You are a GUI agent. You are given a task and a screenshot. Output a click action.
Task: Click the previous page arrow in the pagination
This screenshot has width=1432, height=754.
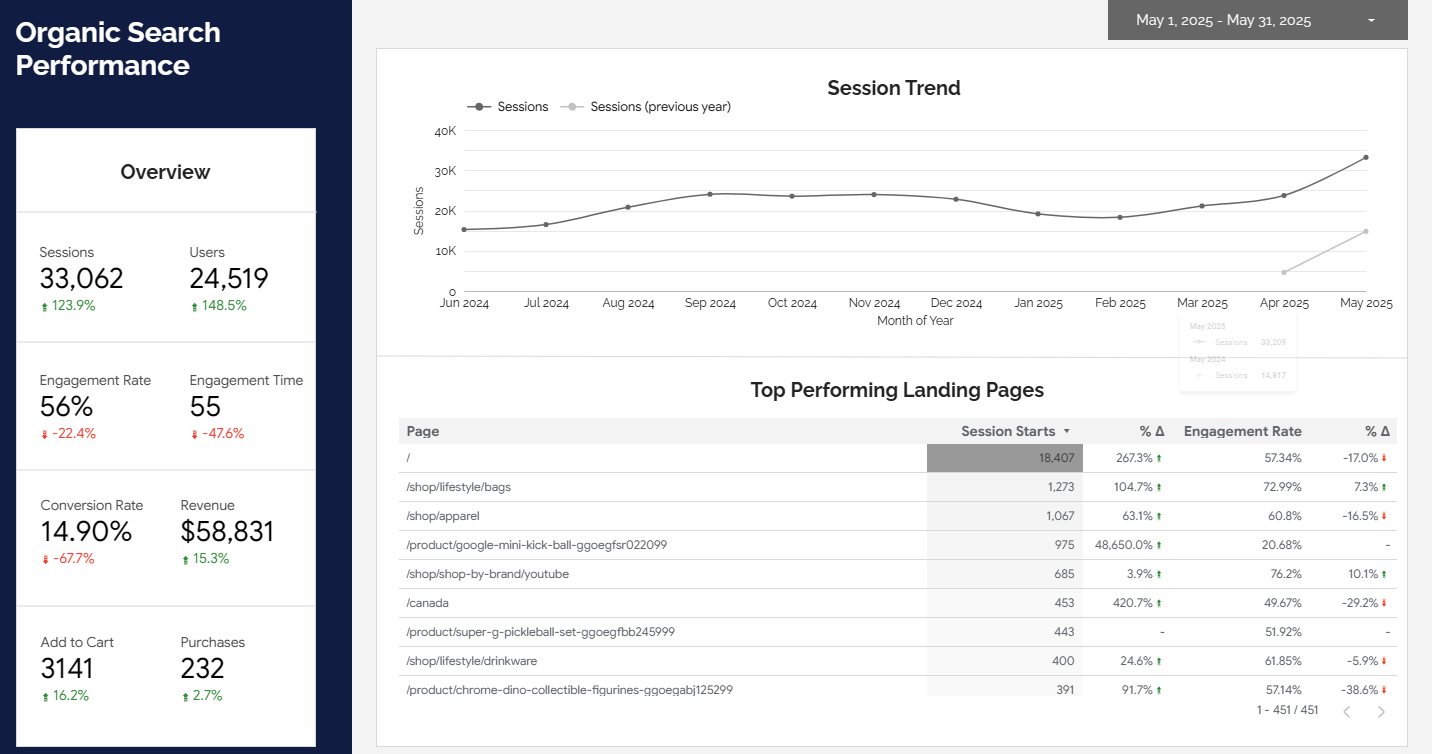pos(1346,711)
